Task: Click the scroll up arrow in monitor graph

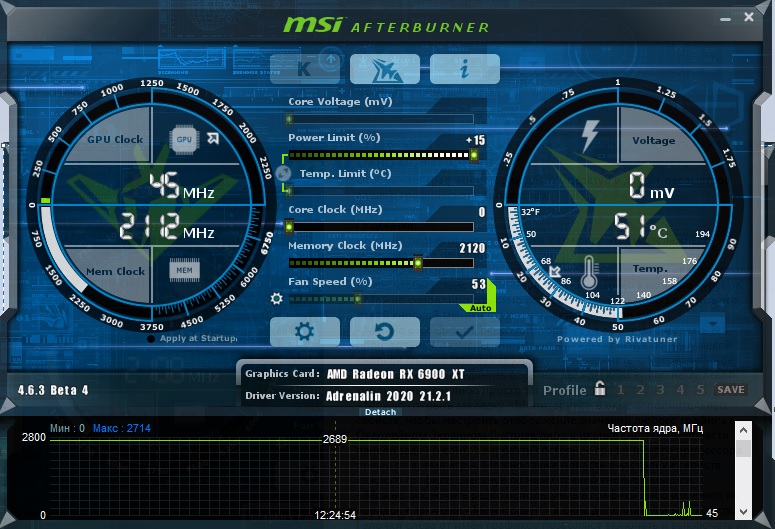Action: coord(743,431)
